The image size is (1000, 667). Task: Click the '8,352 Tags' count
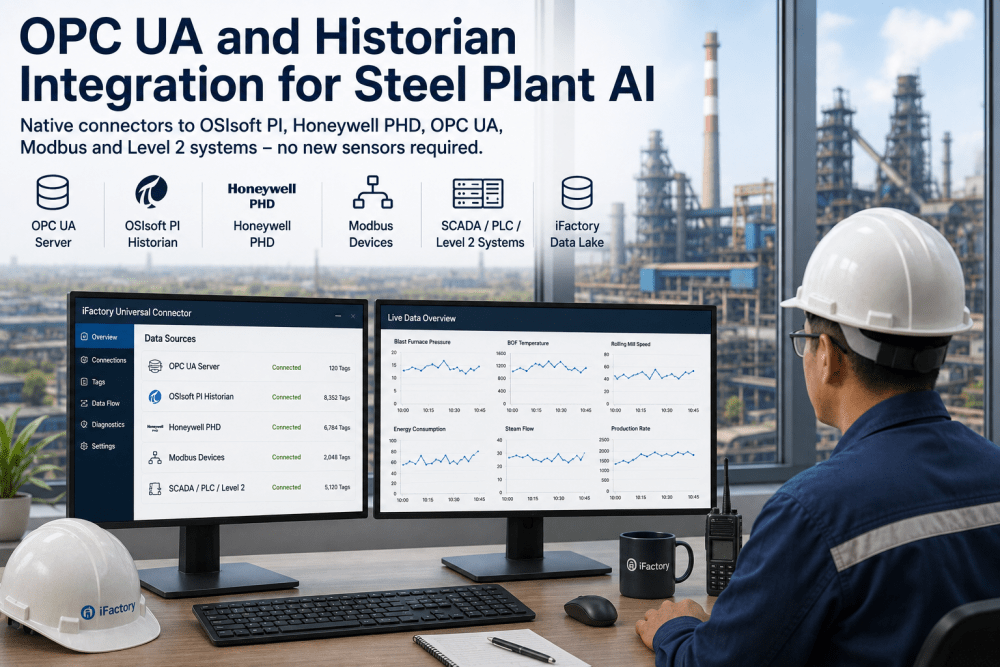point(337,398)
